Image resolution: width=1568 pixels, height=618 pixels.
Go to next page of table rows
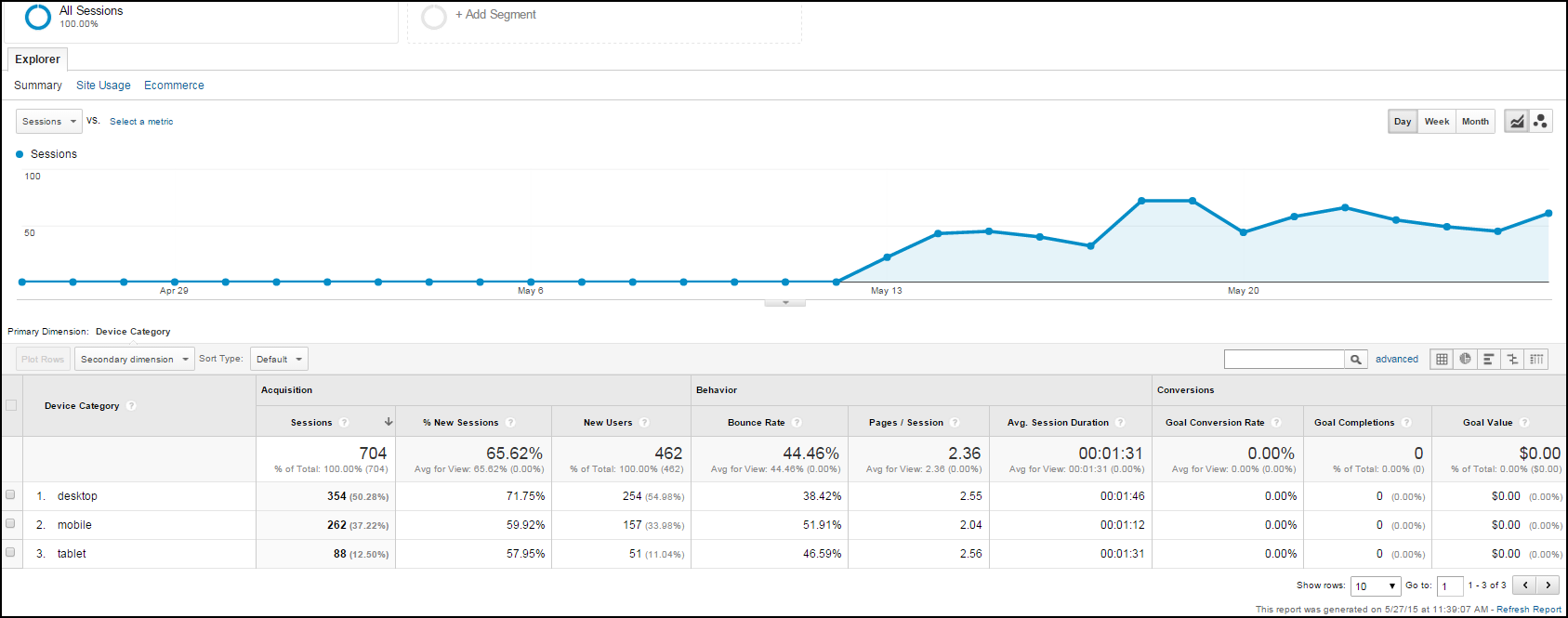coord(1548,585)
